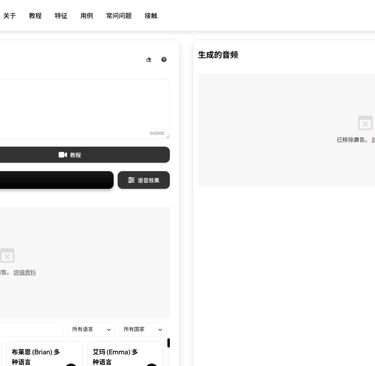Click the help question mark icon

(164, 59)
